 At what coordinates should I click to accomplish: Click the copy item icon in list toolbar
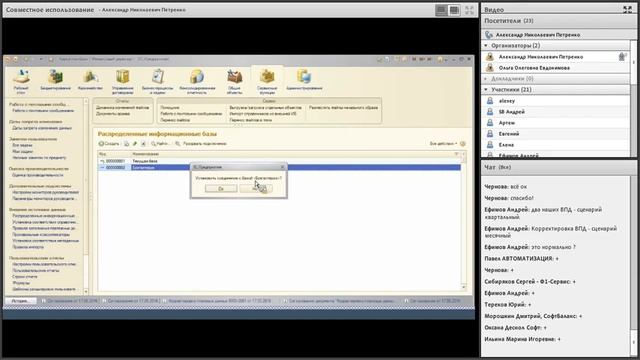pos(127,144)
